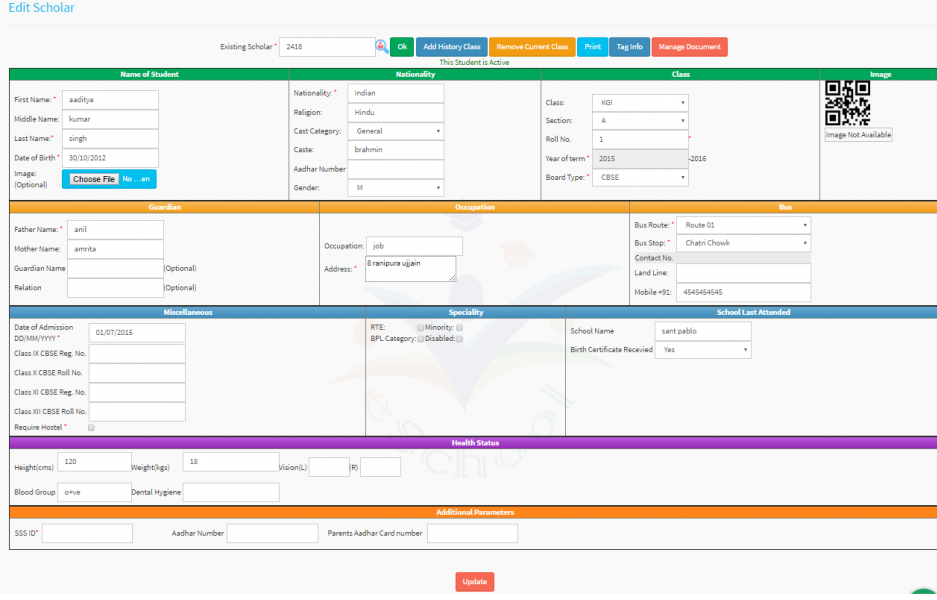Click the Add History Class button
The image size is (937, 600).
click(x=453, y=46)
